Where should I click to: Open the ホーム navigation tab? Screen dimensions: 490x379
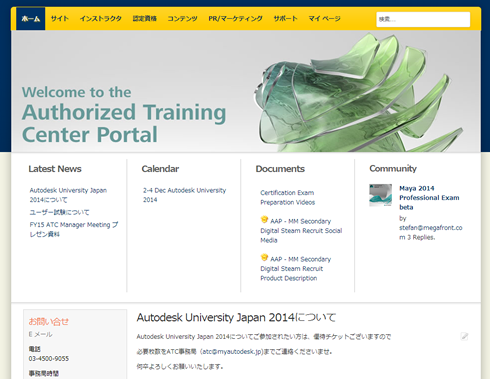click(31, 19)
